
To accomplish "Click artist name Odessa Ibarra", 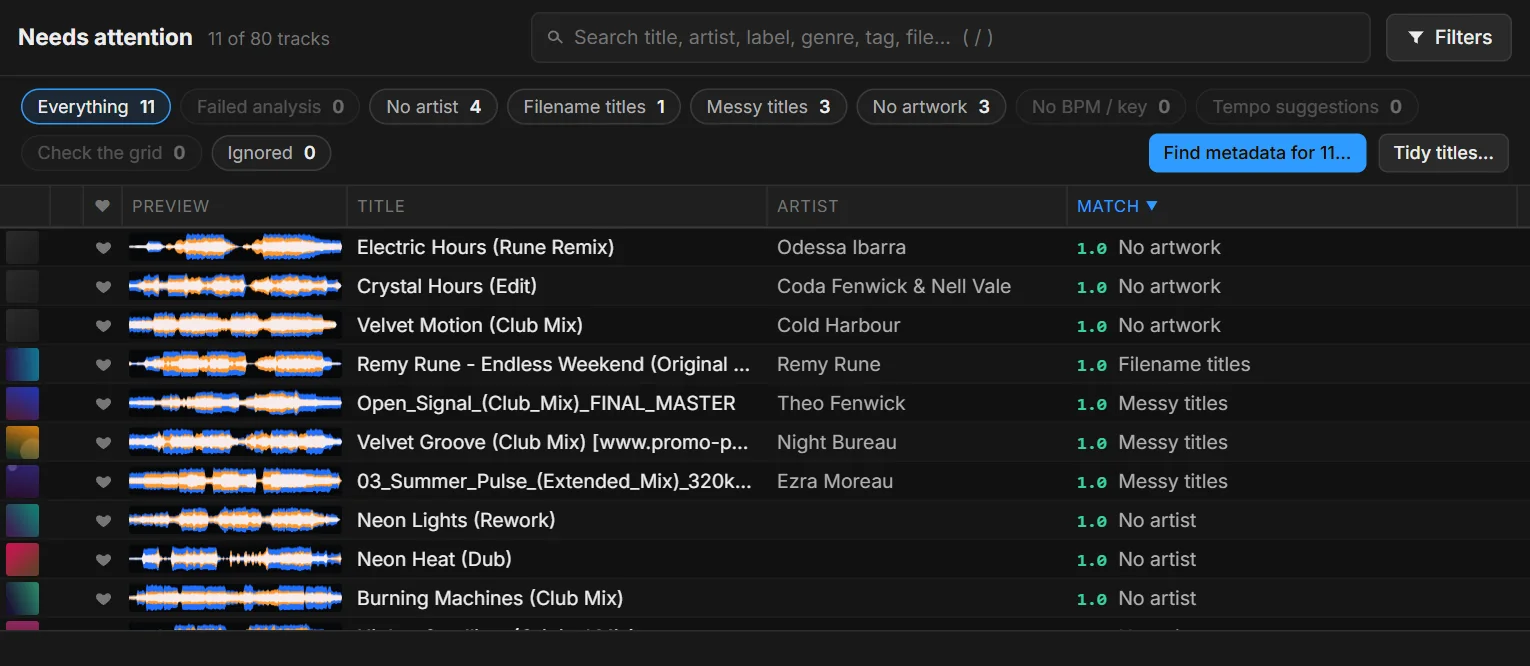I will (x=841, y=247).
